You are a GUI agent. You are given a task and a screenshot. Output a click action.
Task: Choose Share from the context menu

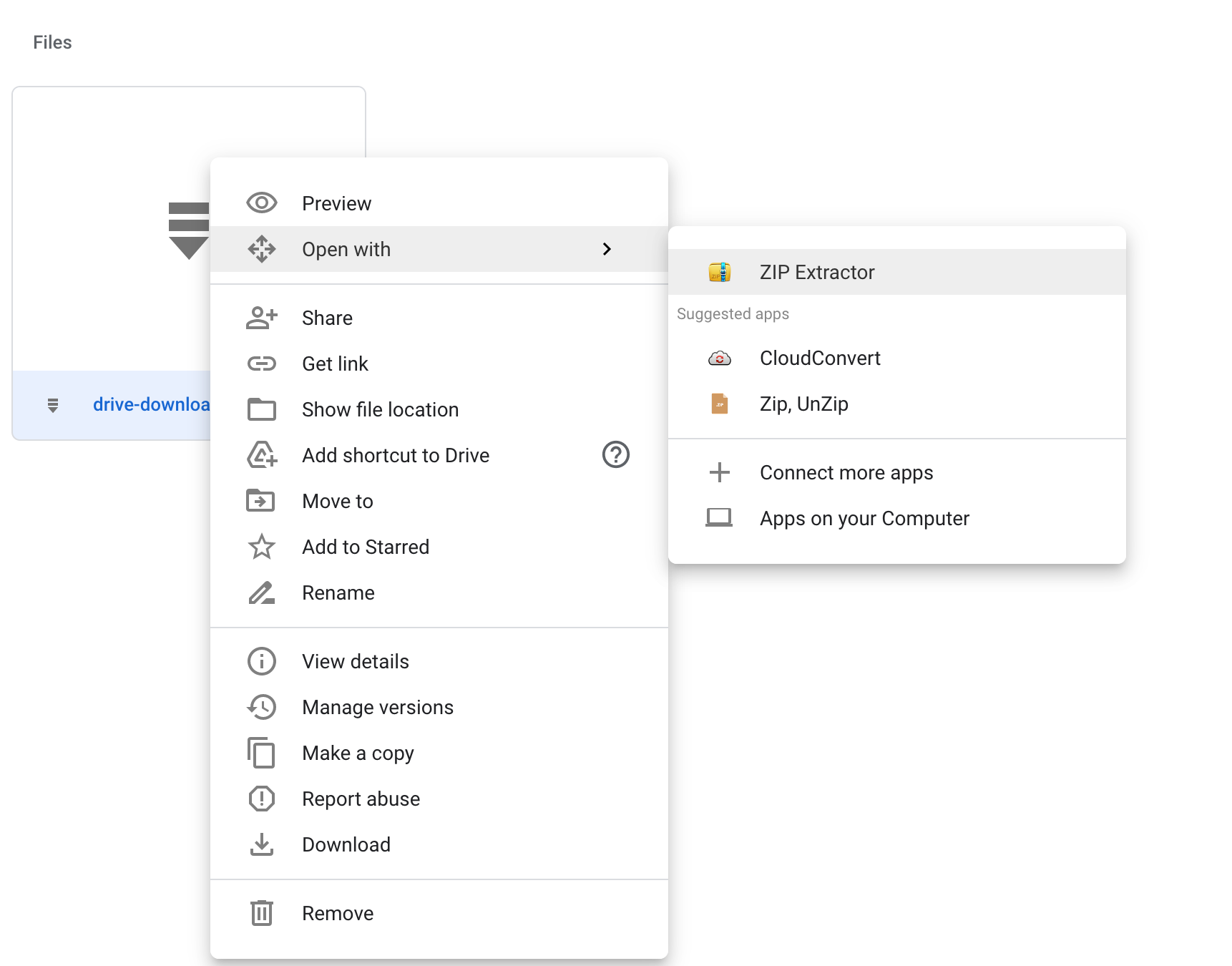327,318
